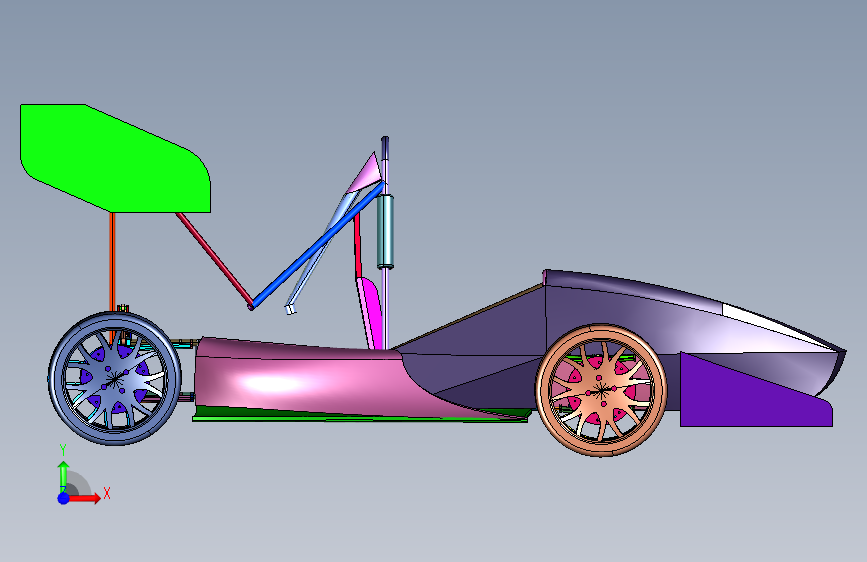Click the red X label of triad
The height and width of the screenshot is (562, 867).
[x=107, y=493]
